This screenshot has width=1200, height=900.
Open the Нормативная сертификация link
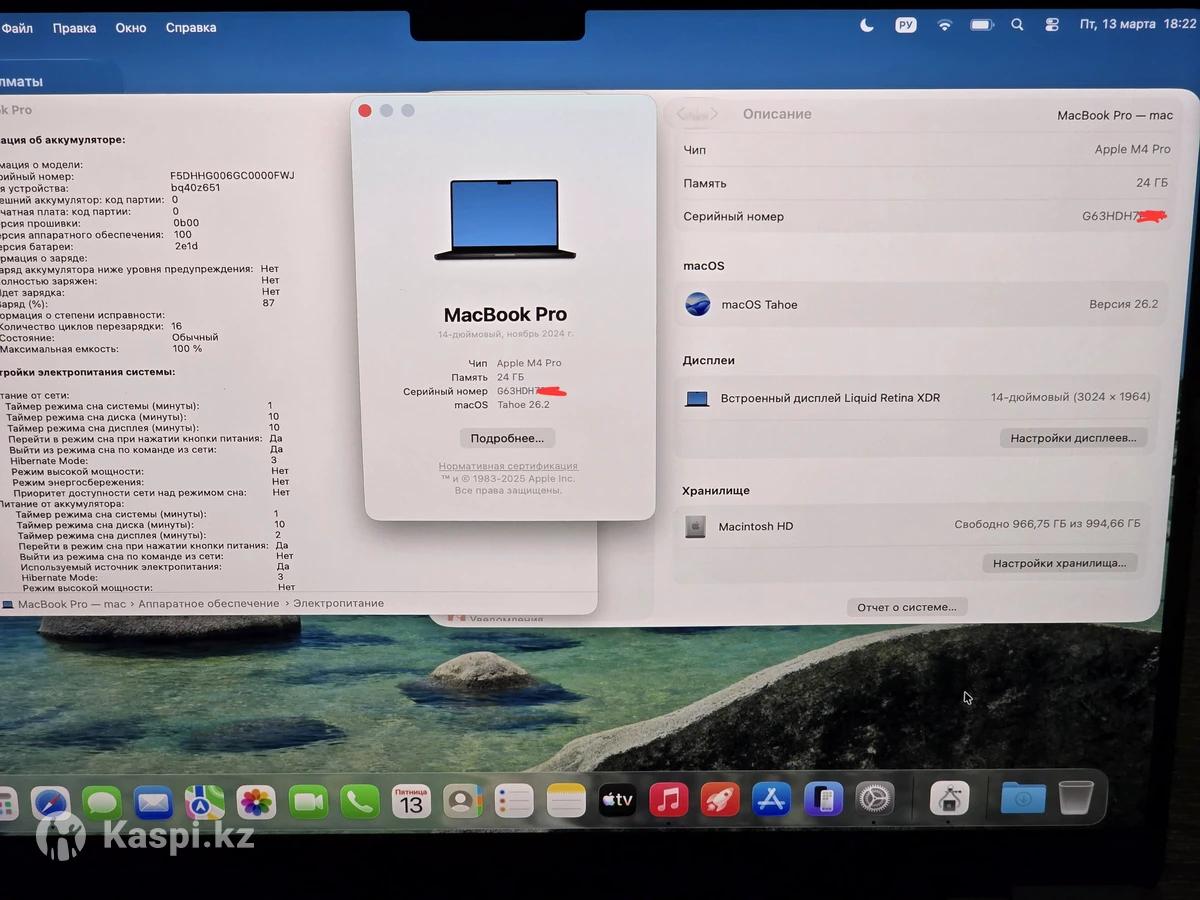coord(508,466)
